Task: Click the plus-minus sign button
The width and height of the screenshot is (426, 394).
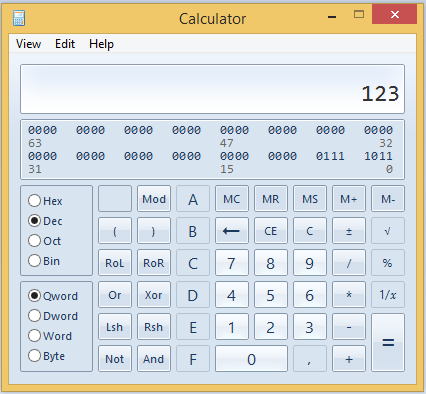Action: 349,231
